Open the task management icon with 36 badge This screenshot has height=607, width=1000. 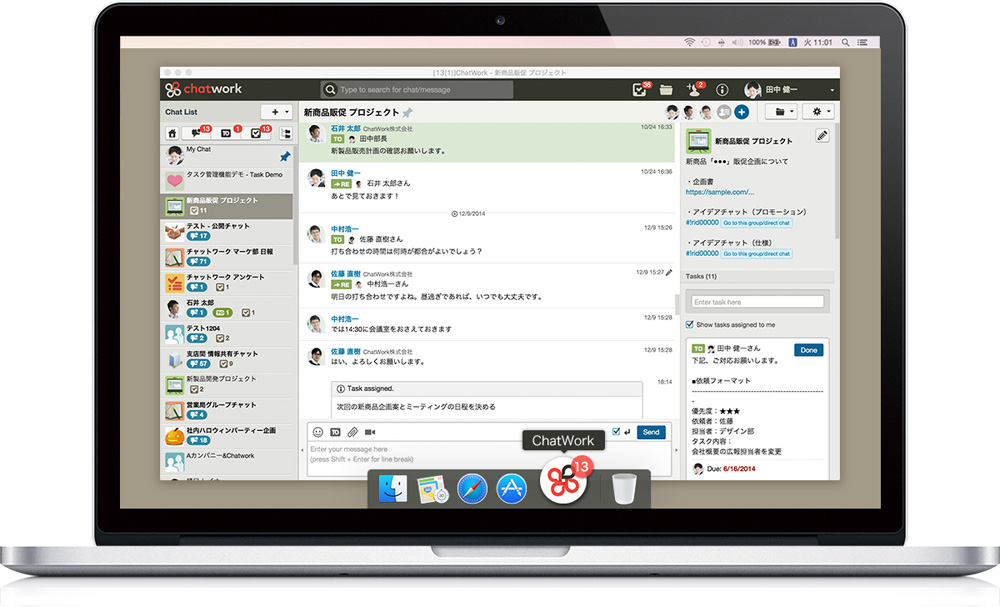(640, 90)
